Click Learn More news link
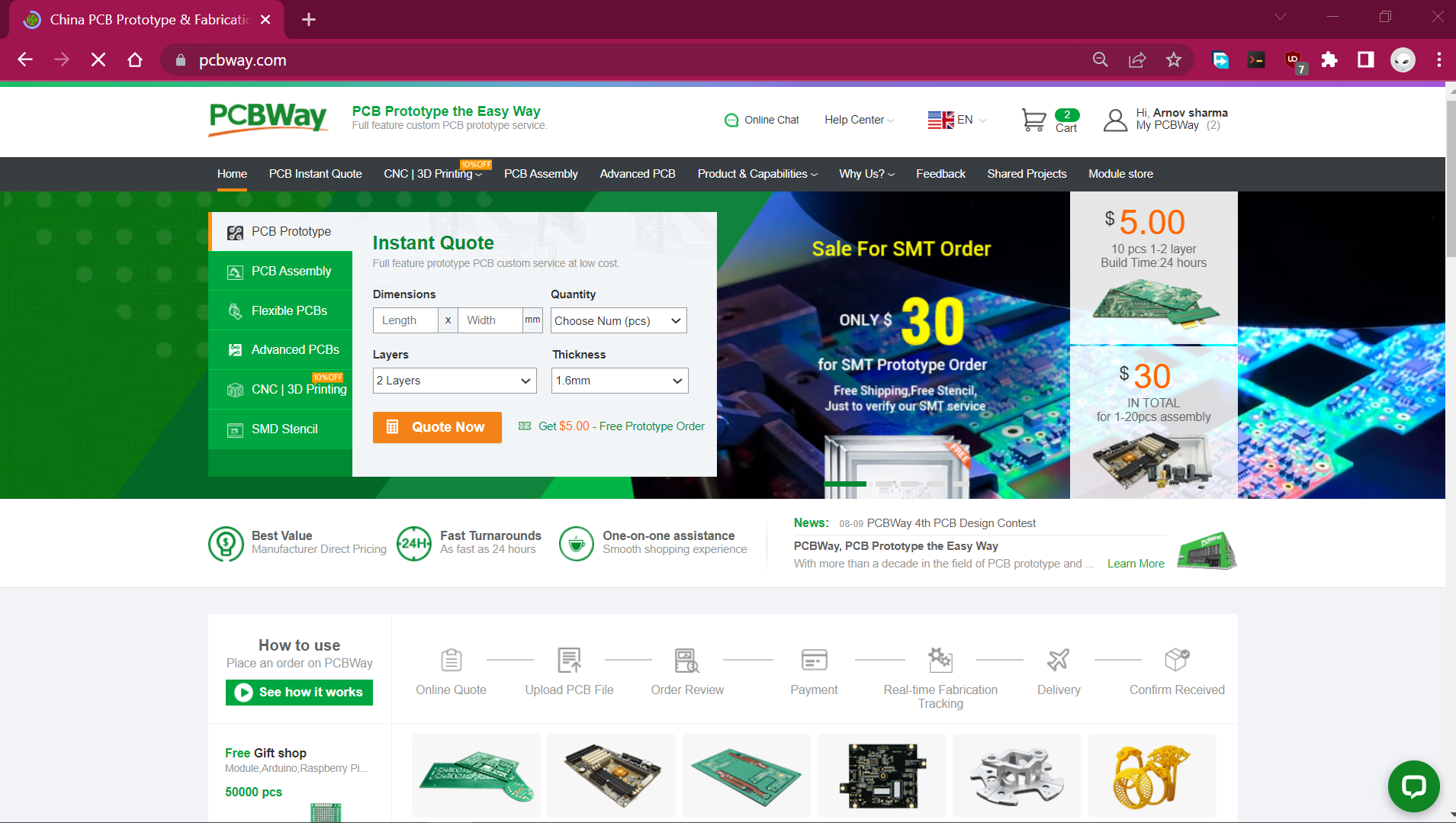The image size is (1456, 823). click(1136, 564)
